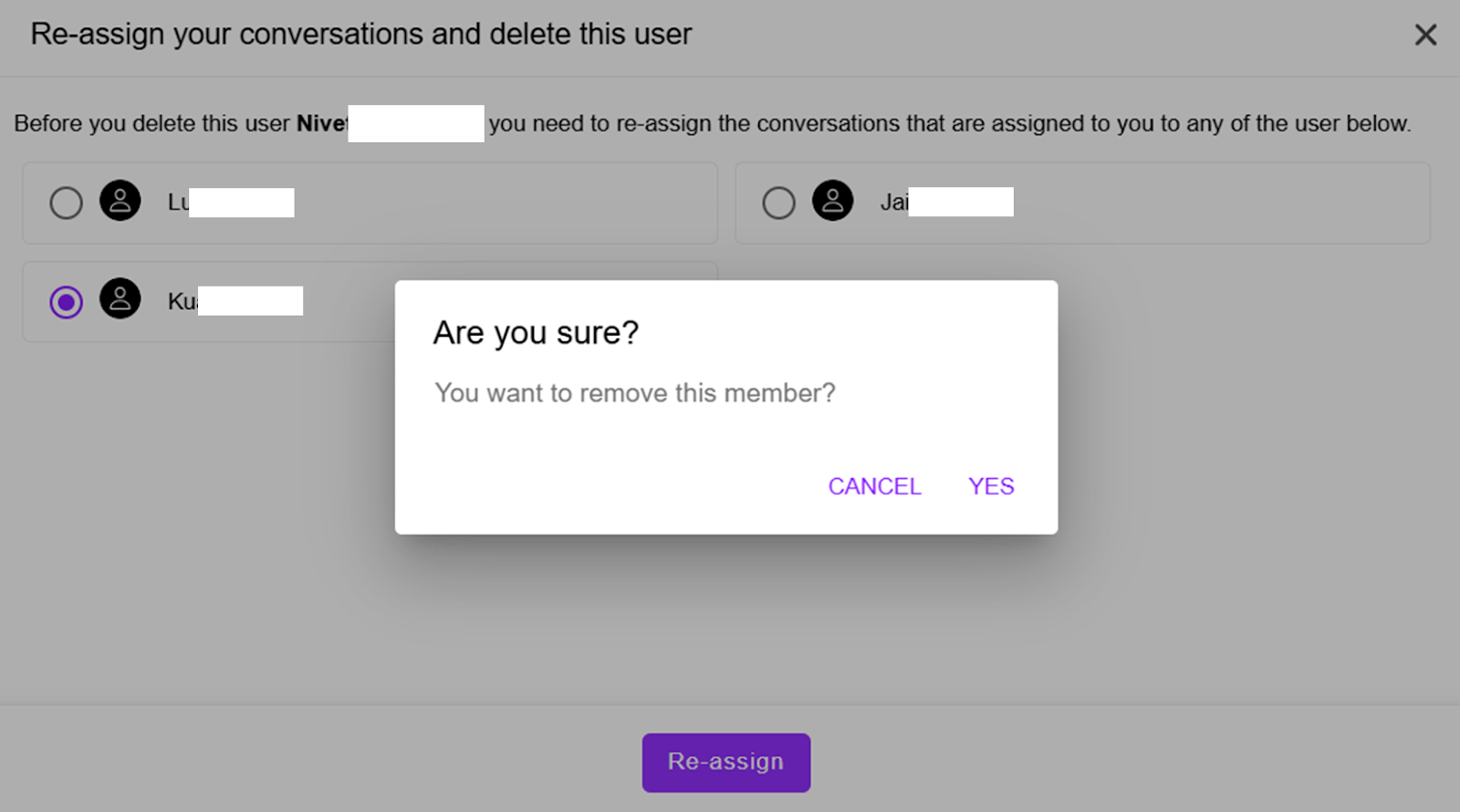Screen dimensions: 1460x812
Task: Close the re-assign conversations panel with X
Action: click(1425, 35)
